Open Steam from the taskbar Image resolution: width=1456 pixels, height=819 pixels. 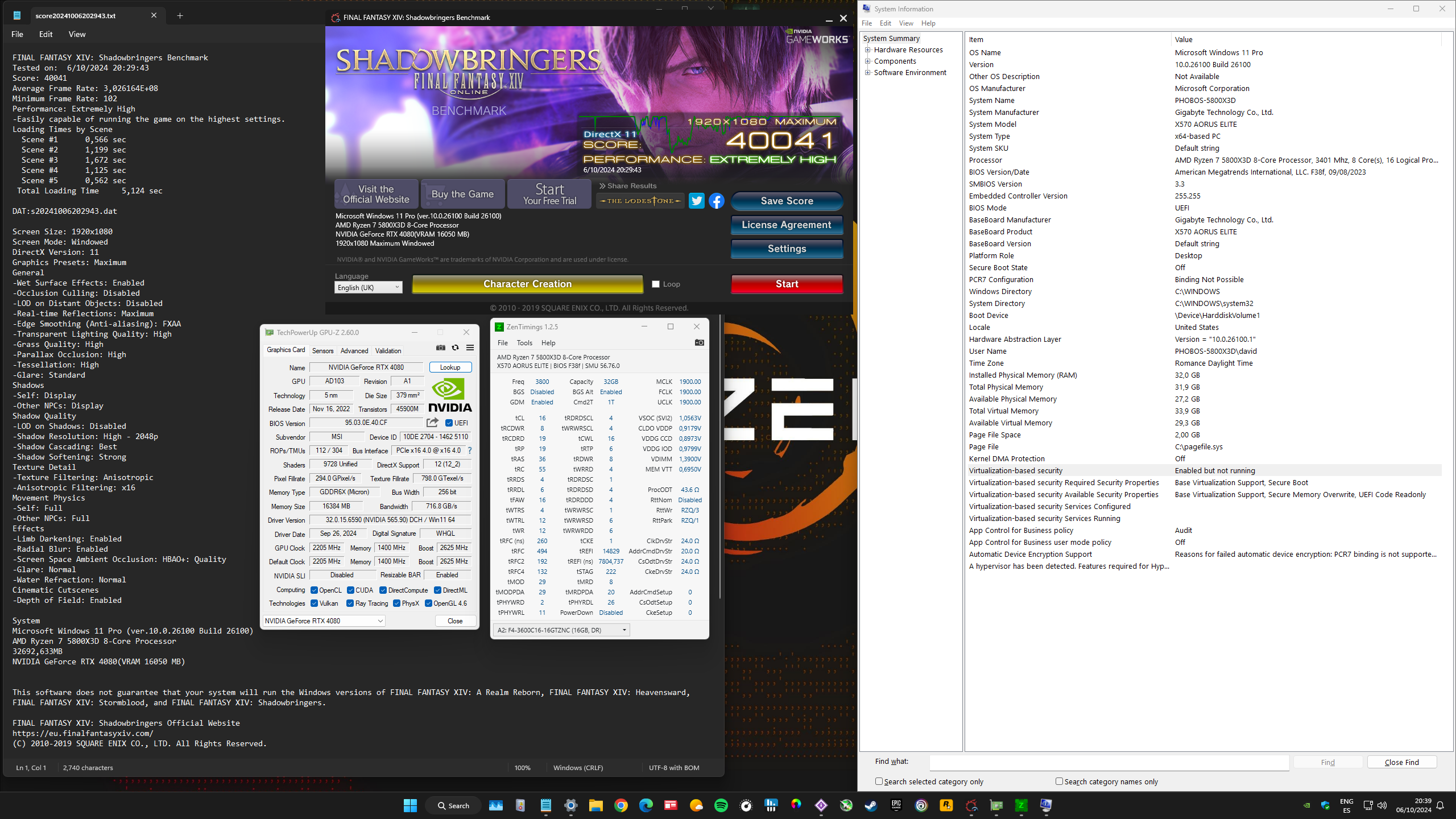(871, 805)
